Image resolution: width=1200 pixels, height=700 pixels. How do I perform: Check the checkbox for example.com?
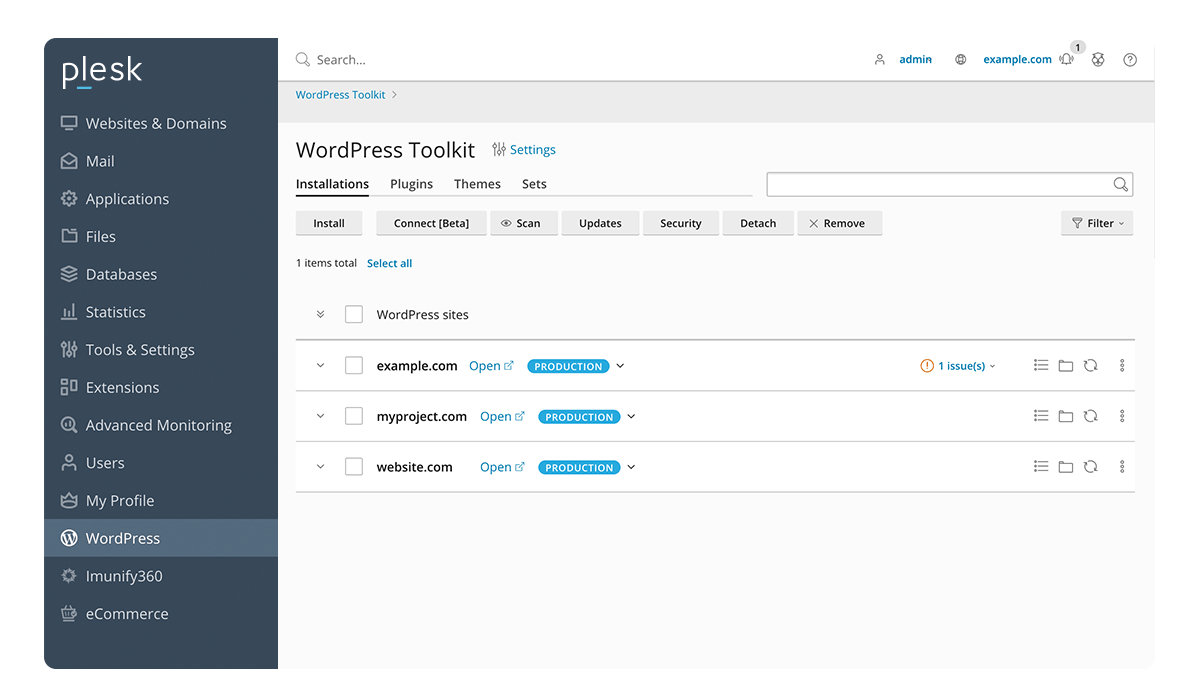(x=353, y=365)
